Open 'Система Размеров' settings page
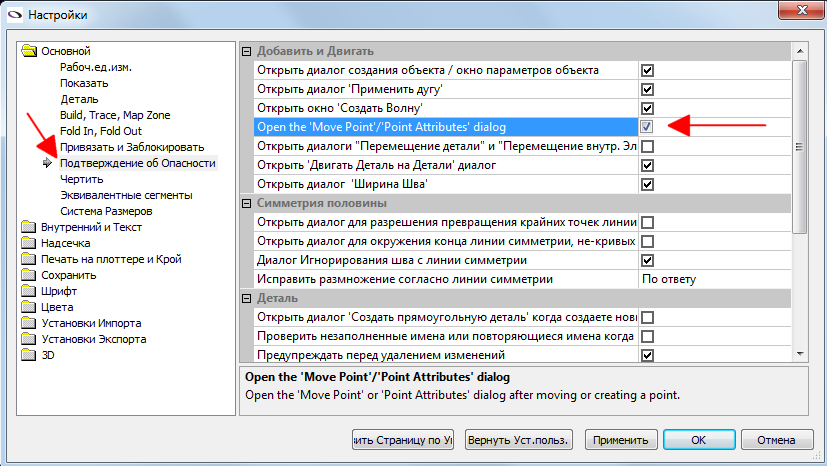This screenshot has height=466, width=827. [x=106, y=211]
